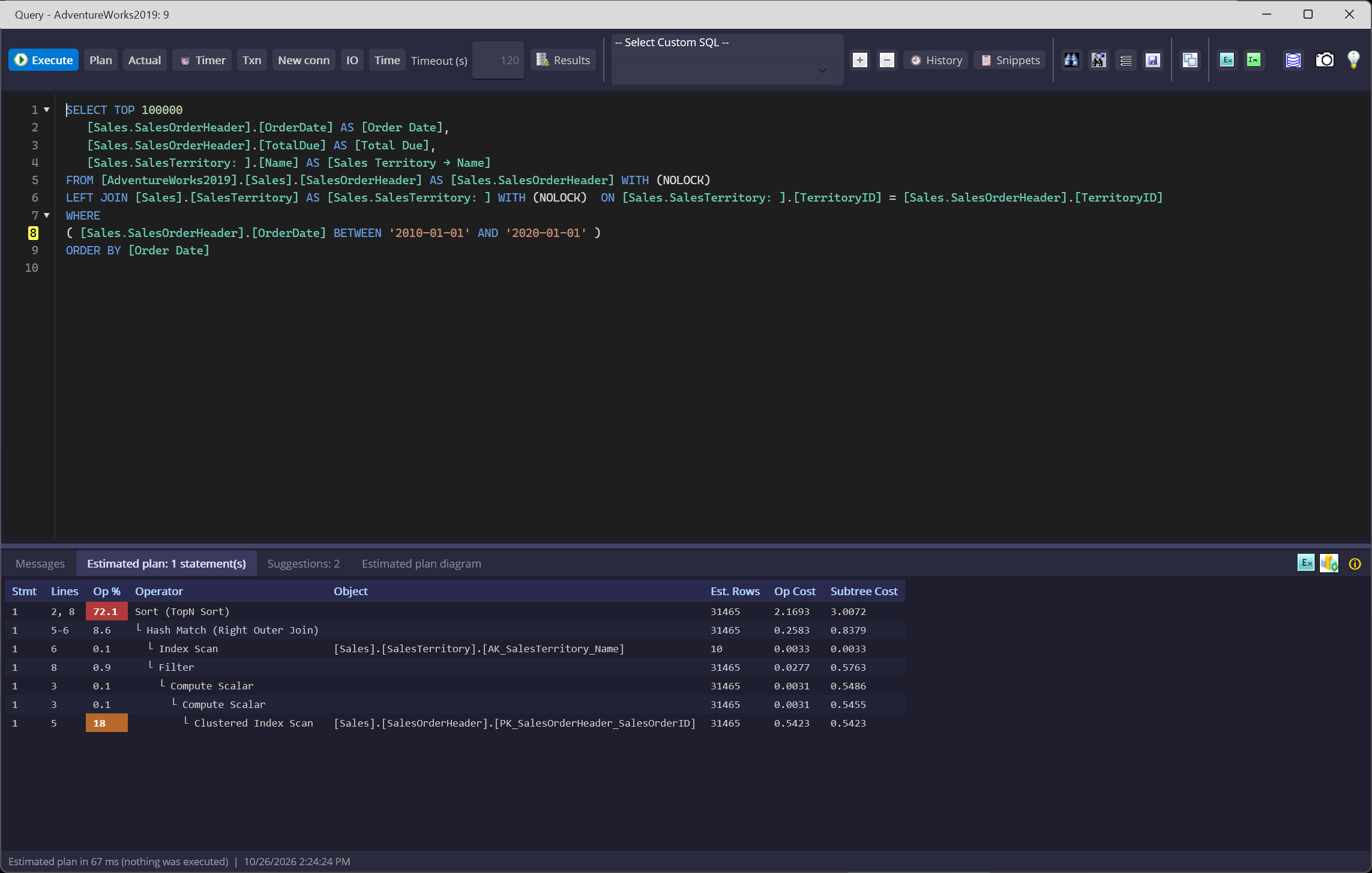The width and height of the screenshot is (1372, 873).
Task: Open the Select Custom SQL dropdown
Action: click(x=727, y=70)
